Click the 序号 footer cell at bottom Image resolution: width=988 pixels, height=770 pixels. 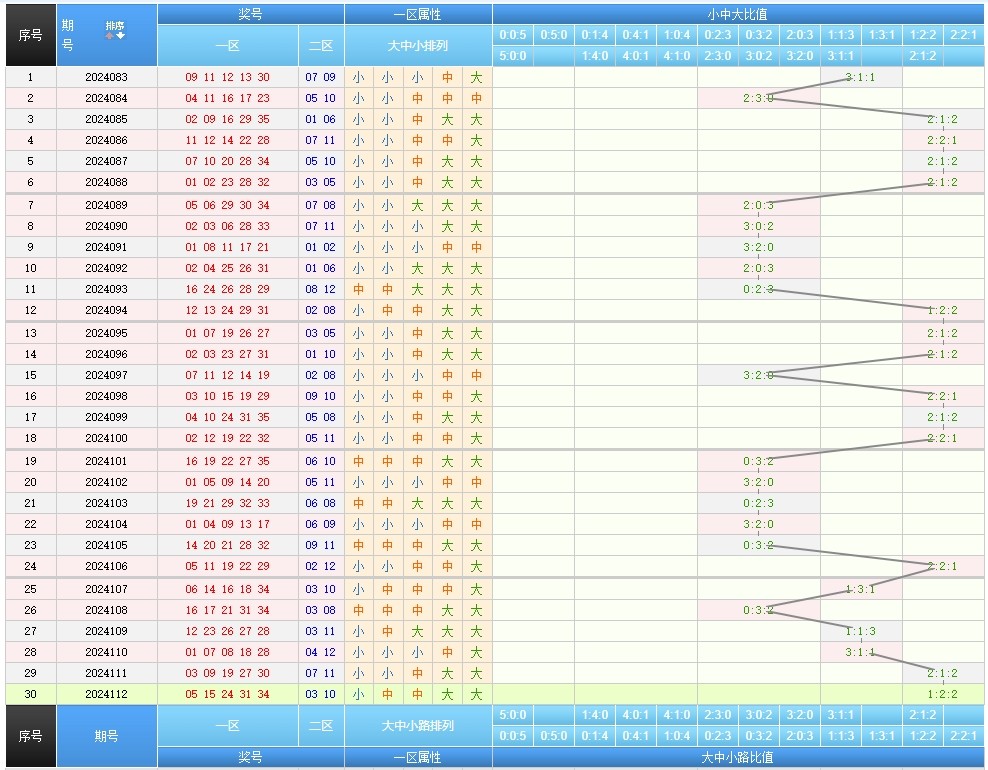coord(31,736)
